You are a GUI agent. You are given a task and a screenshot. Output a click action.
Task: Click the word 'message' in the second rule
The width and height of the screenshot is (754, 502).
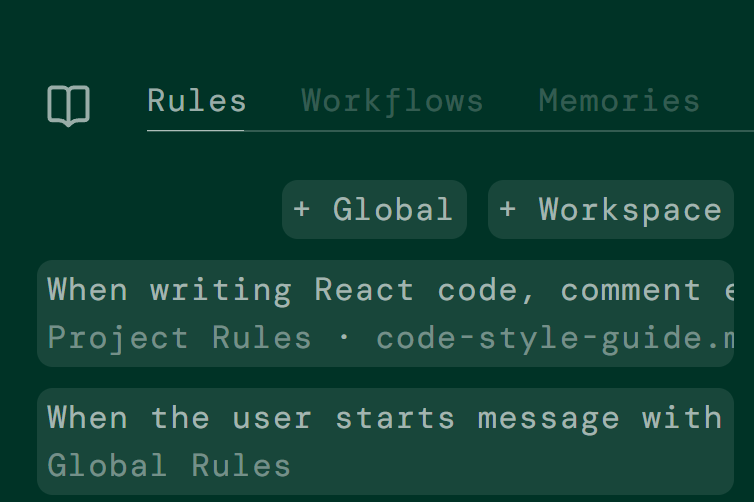(x=548, y=418)
